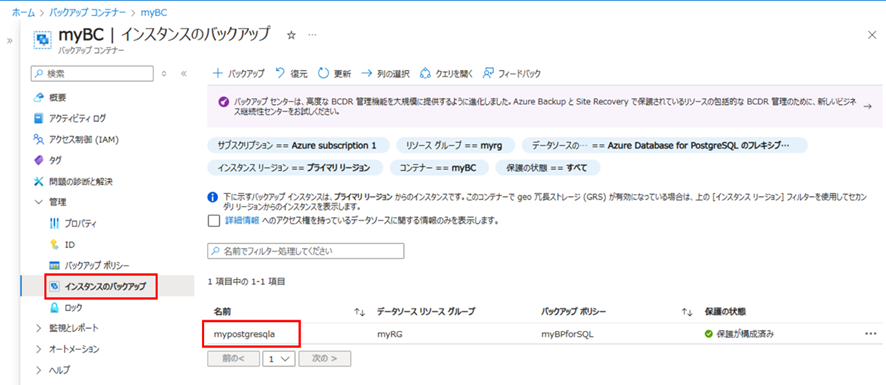This screenshot has width=886, height=385.
Task: Expand the オートメーション section
Action: click(x=39, y=349)
